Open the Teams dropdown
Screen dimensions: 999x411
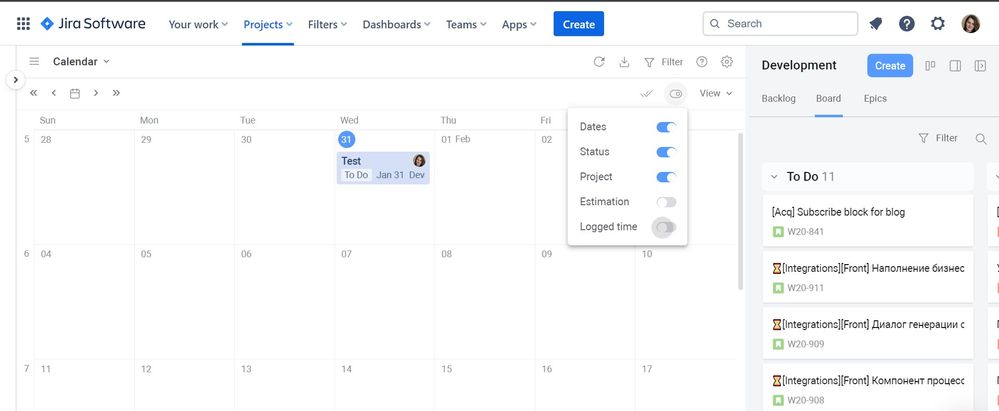point(466,24)
